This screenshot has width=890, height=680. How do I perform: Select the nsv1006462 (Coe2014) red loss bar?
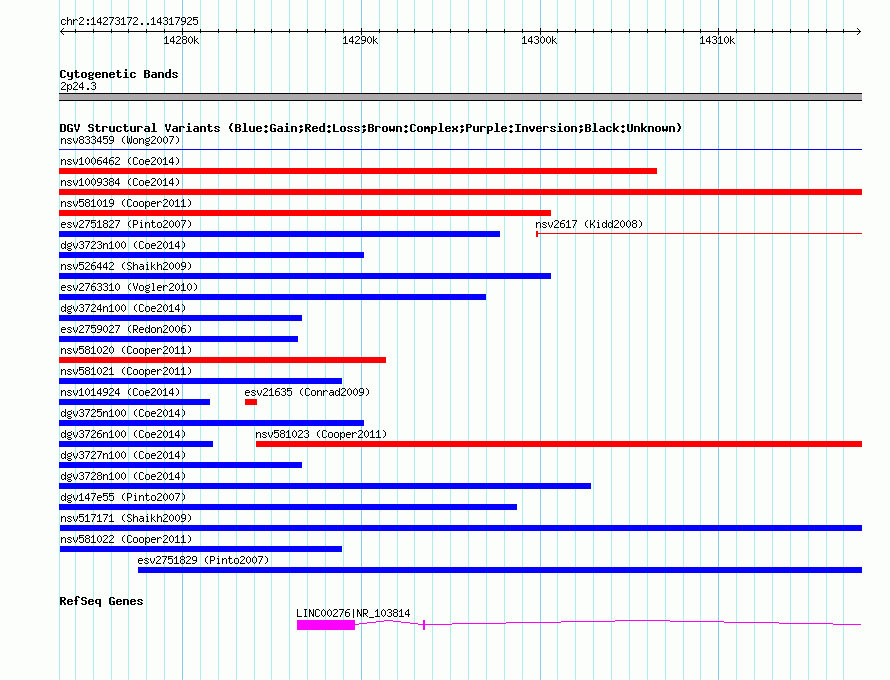[x=358, y=171]
